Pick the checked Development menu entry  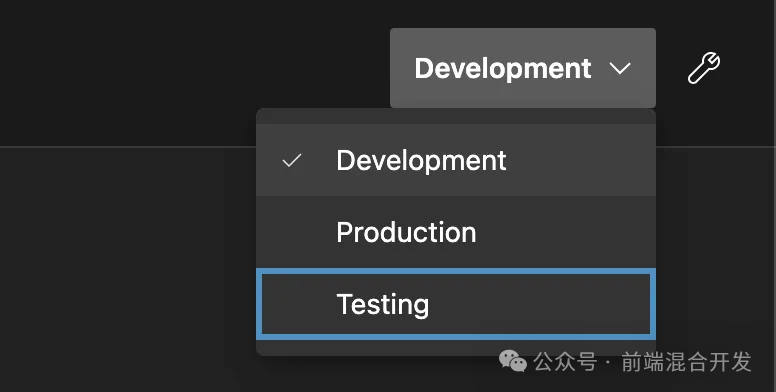(x=456, y=160)
